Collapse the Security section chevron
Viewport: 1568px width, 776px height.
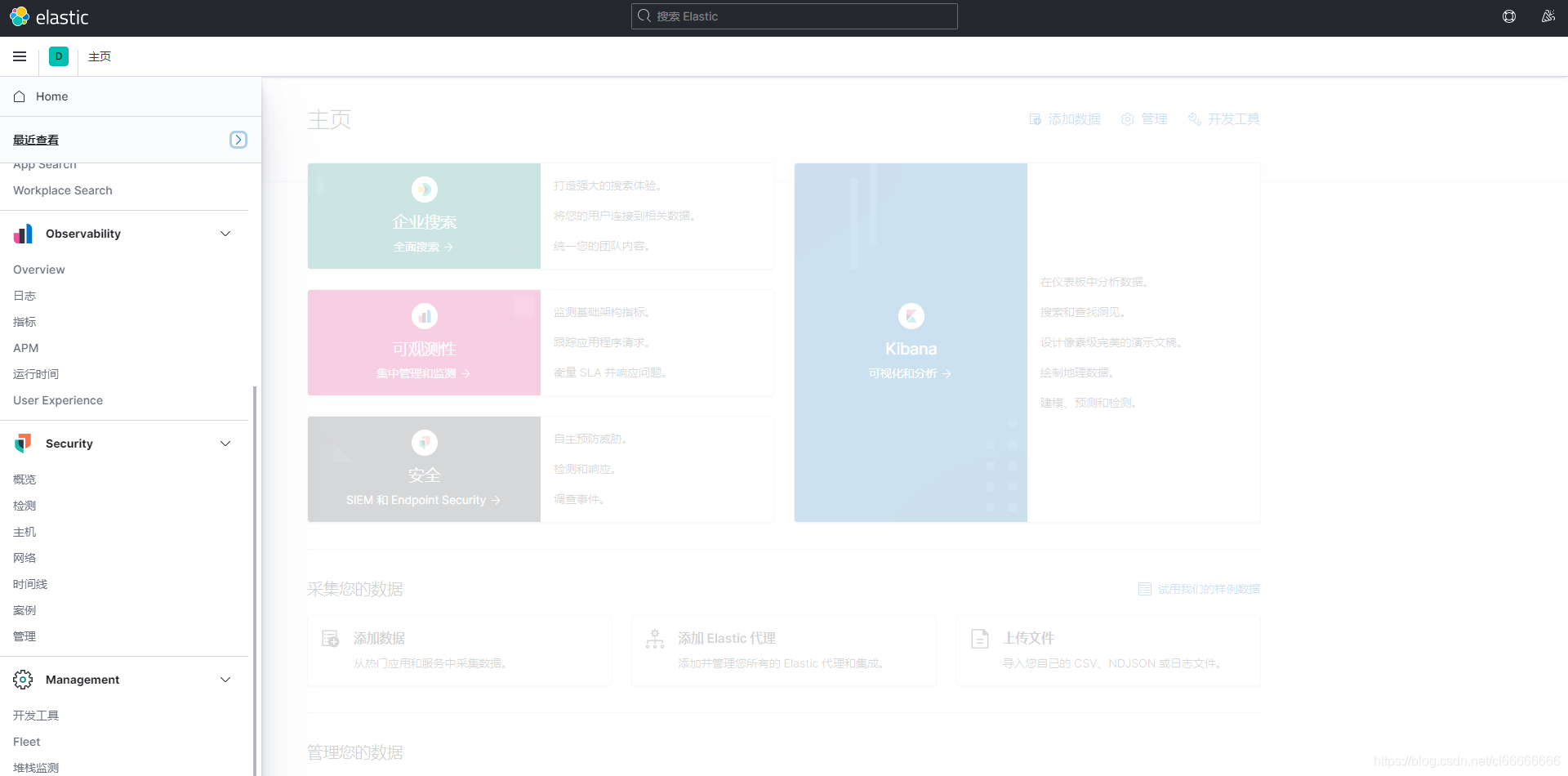[x=225, y=444]
